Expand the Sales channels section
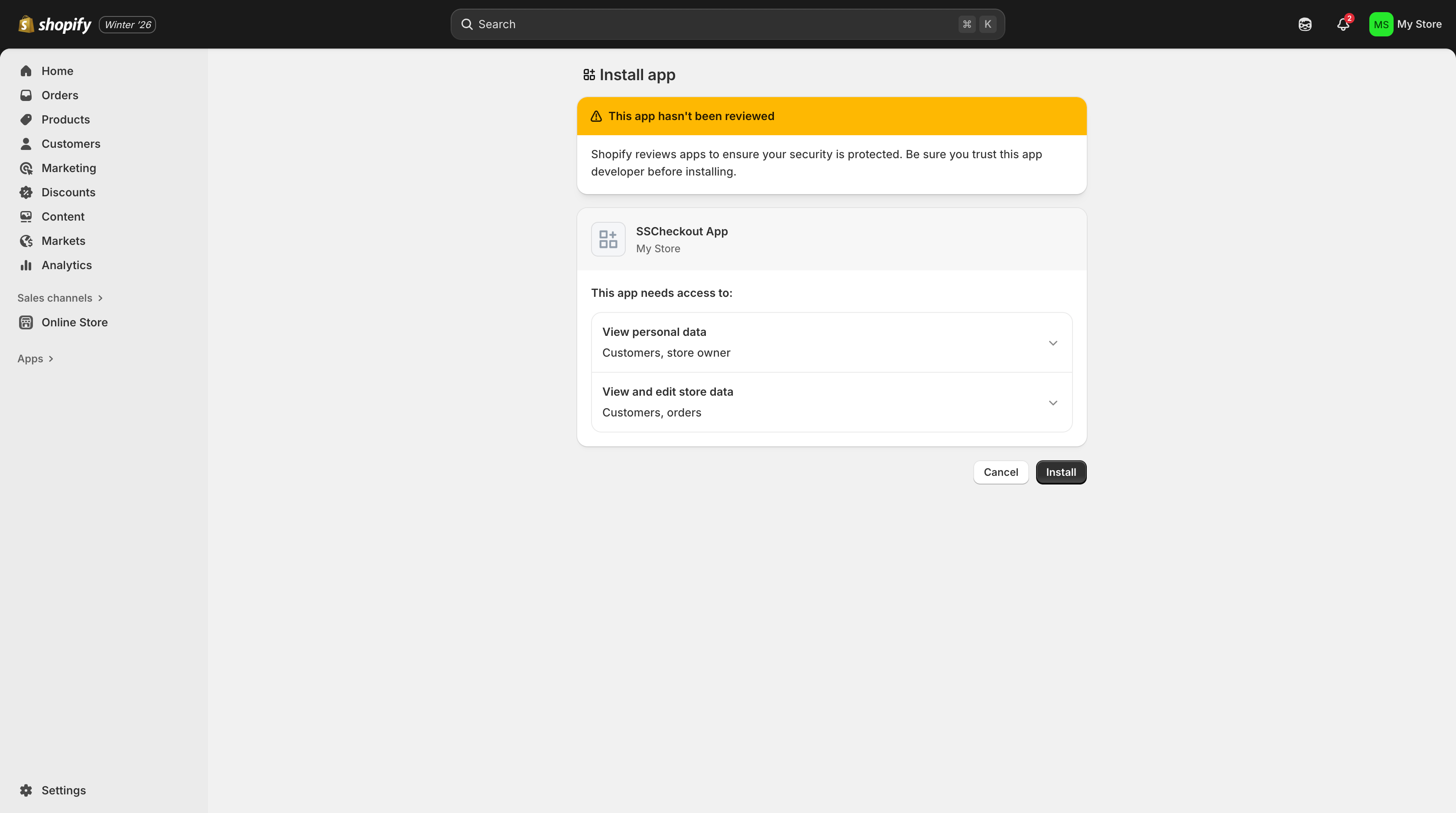 pyautogui.click(x=61, y=298)
